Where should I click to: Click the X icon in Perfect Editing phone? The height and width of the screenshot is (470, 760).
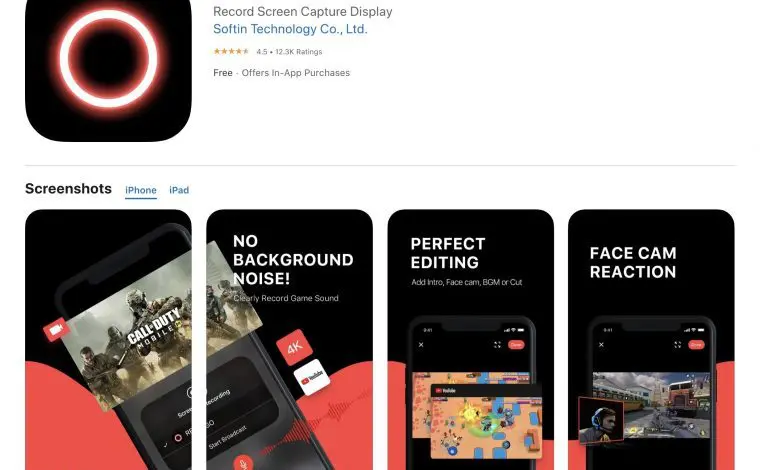pyautogui.click(x=421, y=345)
